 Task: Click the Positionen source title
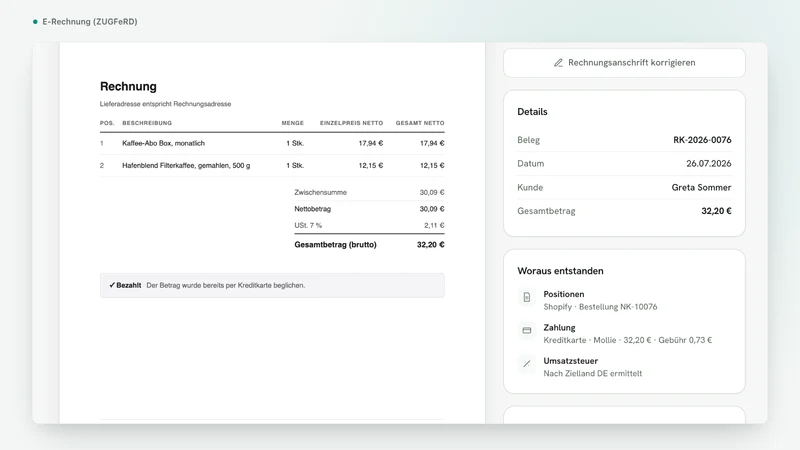(x=564, y=294)
